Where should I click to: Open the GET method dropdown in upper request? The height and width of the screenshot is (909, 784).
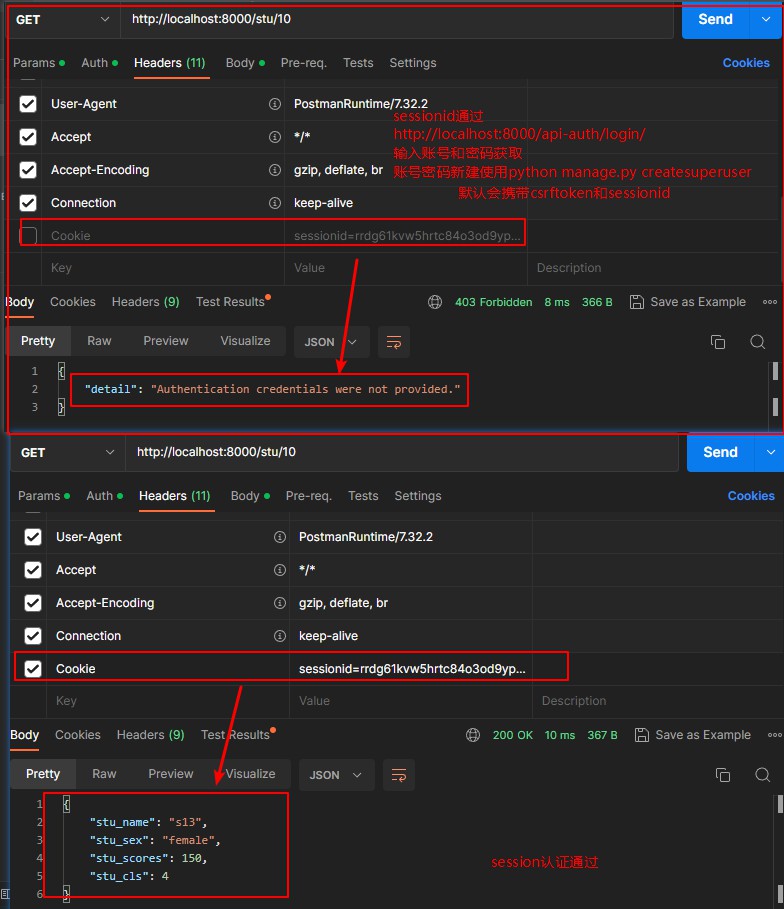[63, 20]
